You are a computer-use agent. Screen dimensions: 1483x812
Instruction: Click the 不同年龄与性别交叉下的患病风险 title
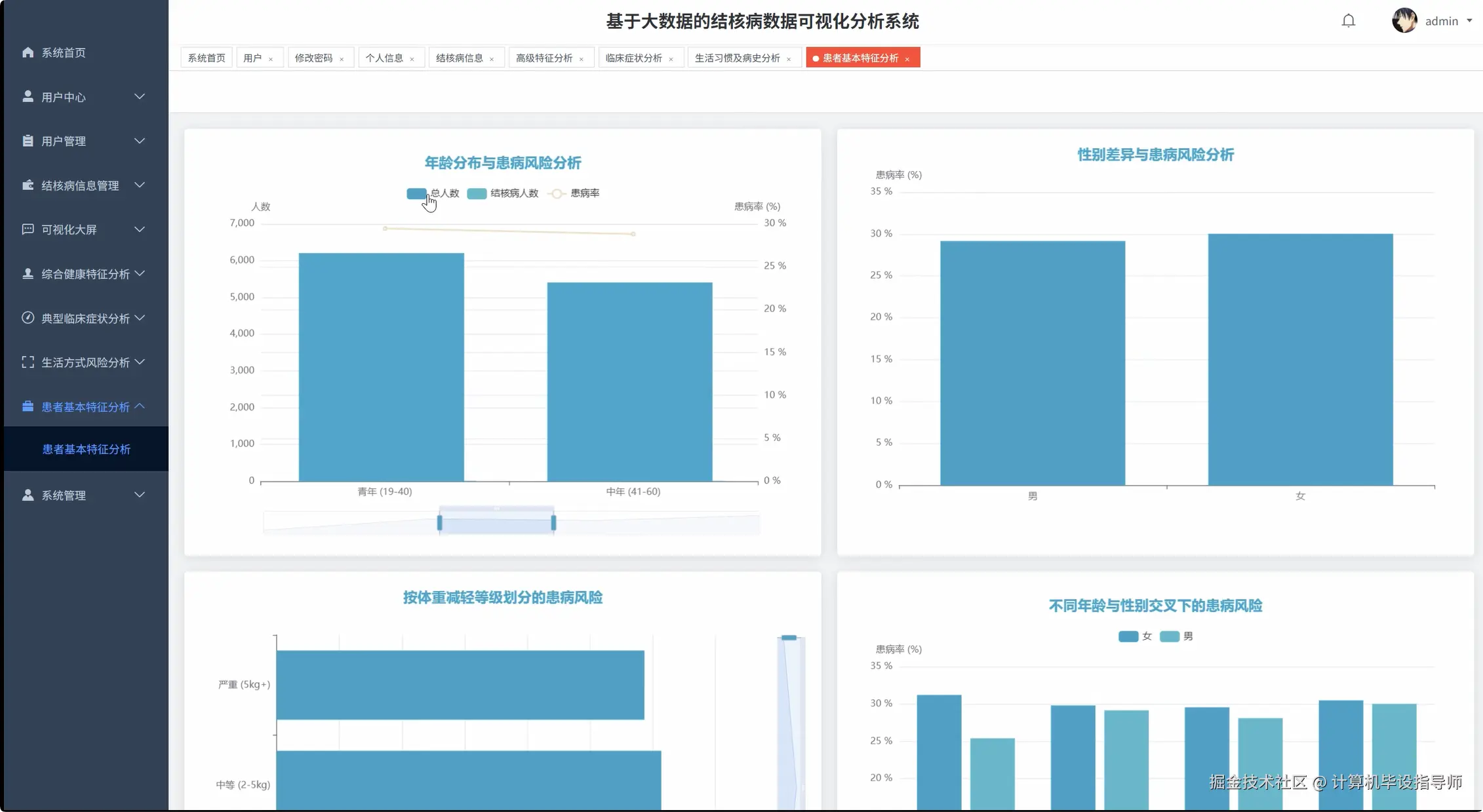click(1155, 606)
